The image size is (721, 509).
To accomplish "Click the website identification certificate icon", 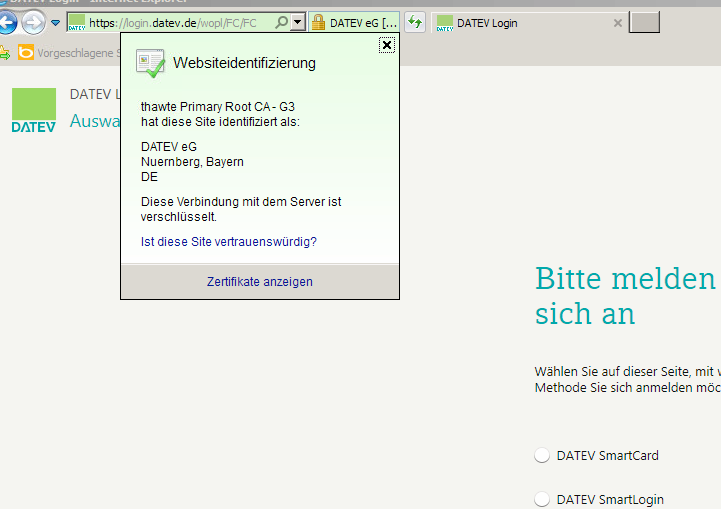I will tap(150, 63).
